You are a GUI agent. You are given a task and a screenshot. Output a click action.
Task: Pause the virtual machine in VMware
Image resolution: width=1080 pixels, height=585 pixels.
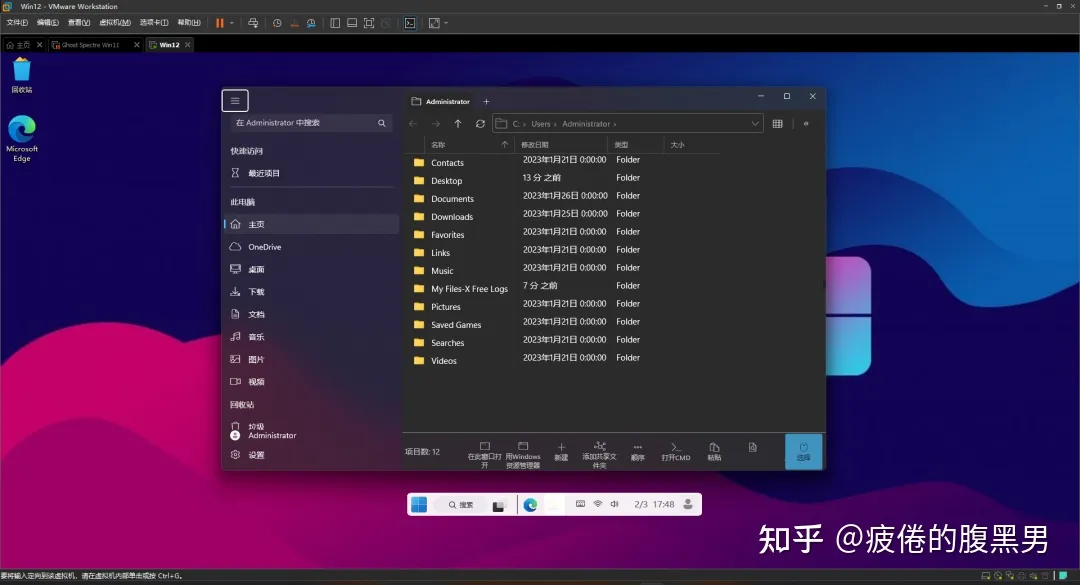tap(220, 23)
